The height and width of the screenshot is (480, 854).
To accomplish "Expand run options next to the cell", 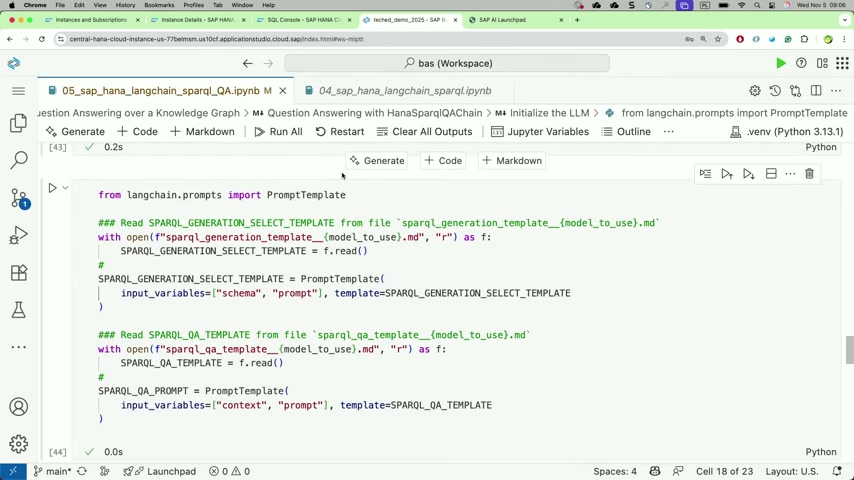I will coord(65,188).
